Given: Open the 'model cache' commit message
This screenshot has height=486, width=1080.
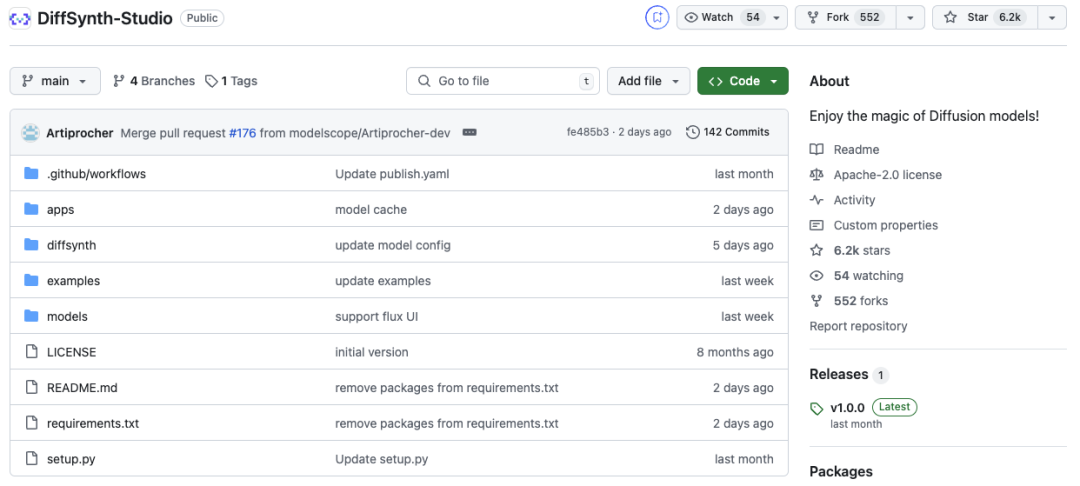Looking at the screenshot, I should click(371, 210).
